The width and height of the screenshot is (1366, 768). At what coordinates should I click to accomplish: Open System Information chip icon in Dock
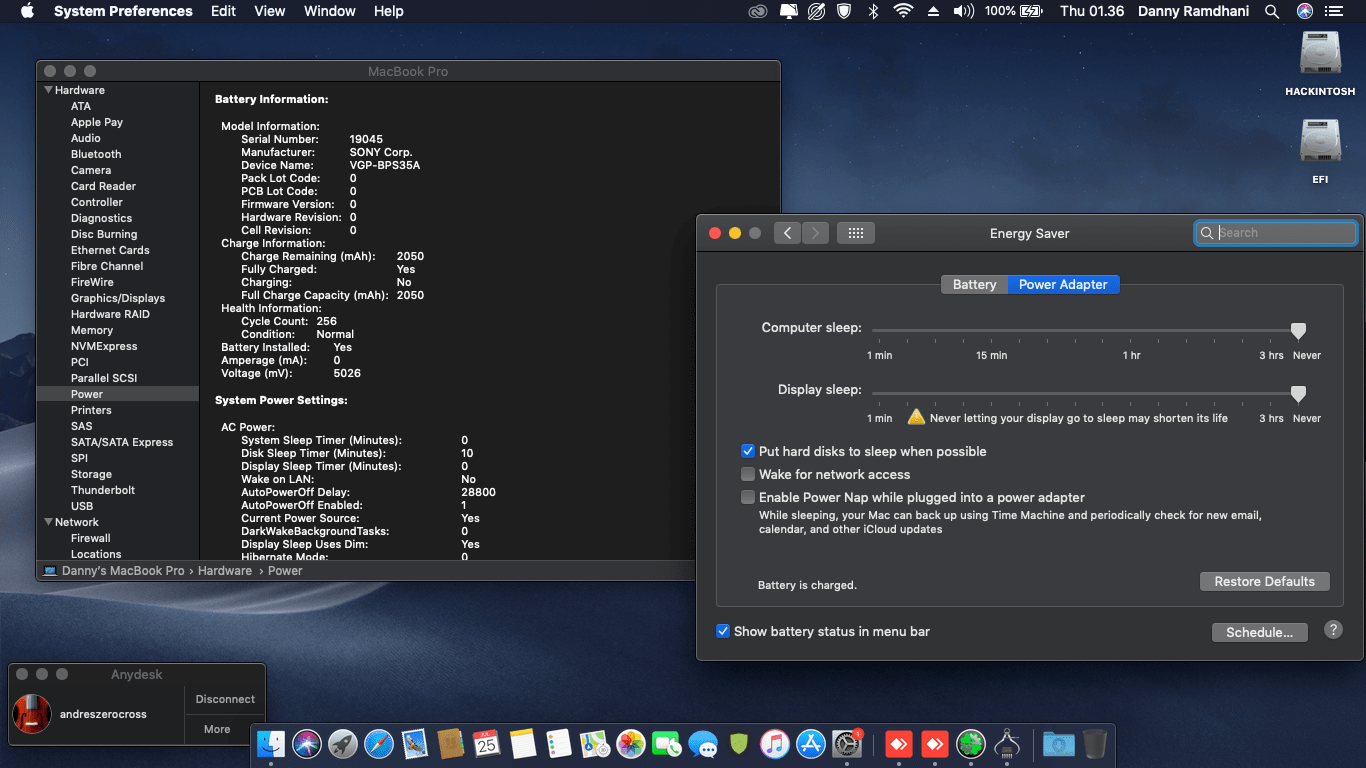[x=1007, y=744]
